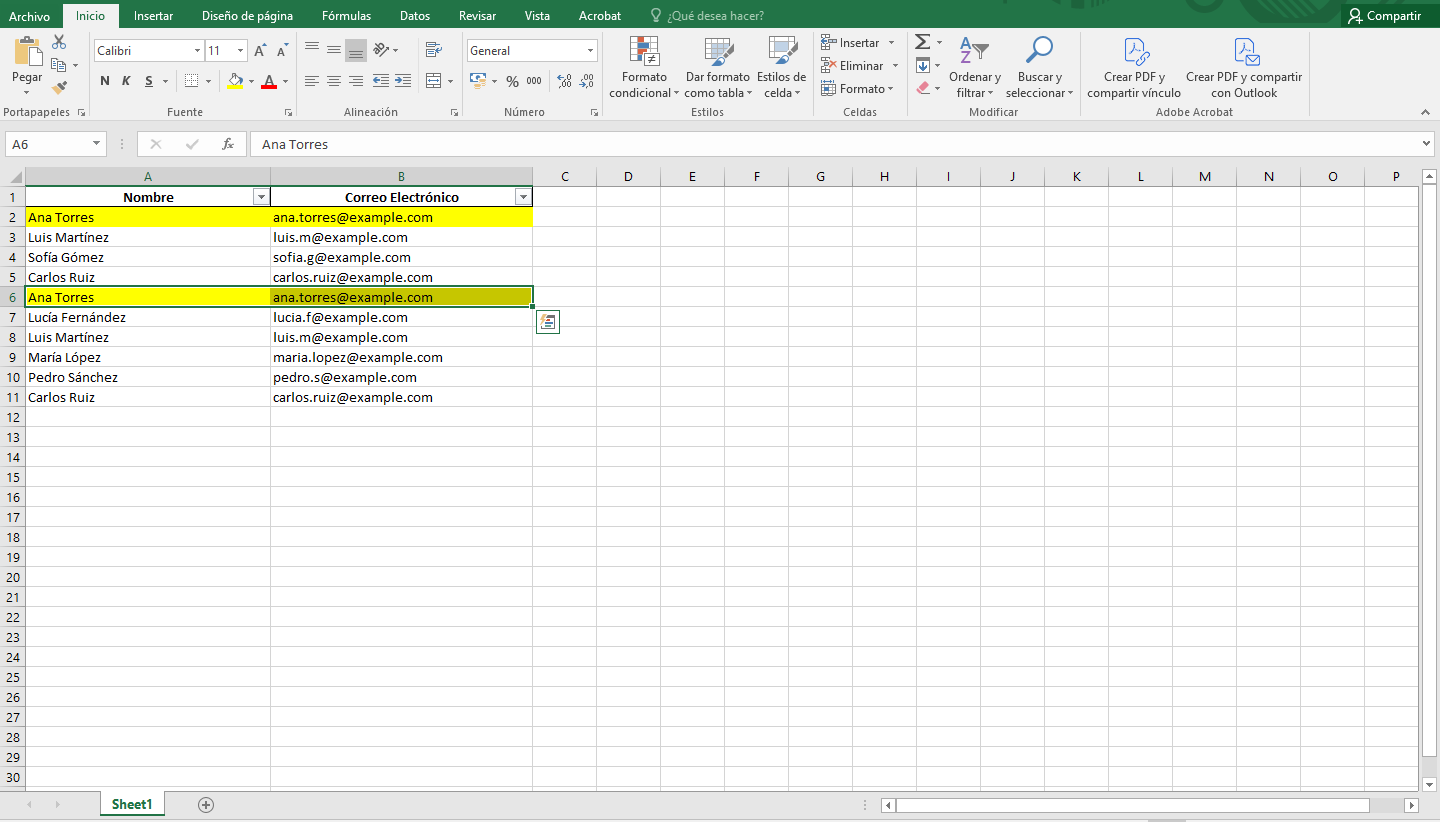Increase font size with the large A icon

tap(260, 51)
